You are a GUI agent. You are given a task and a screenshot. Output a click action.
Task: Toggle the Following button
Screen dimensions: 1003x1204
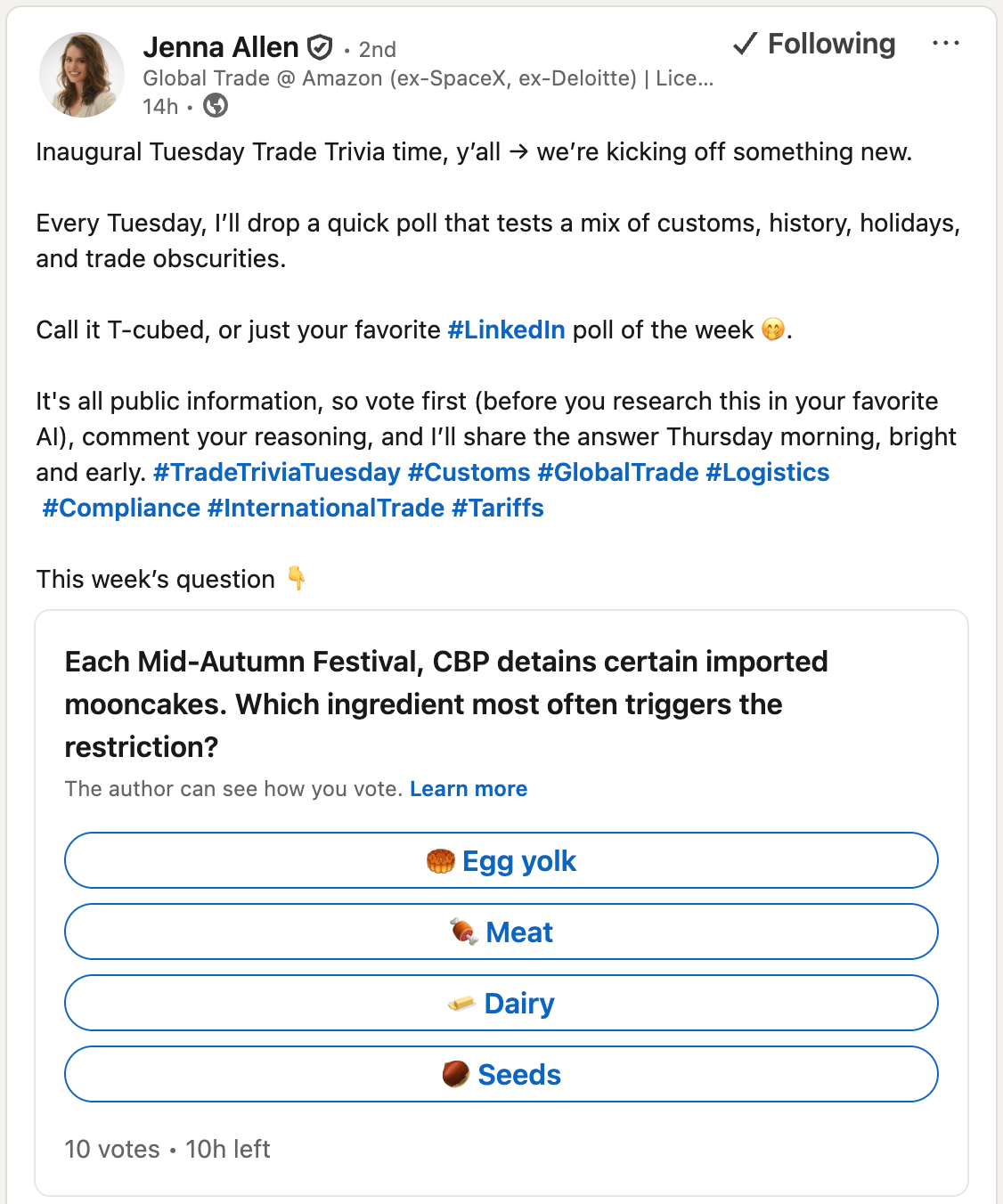pyautogui.click(x=814, y=44)
